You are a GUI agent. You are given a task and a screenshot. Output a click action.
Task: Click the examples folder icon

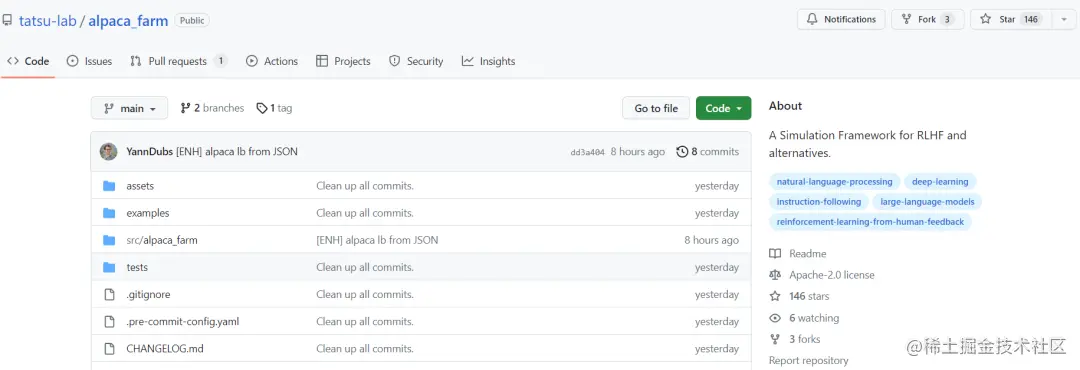click(x=109, y=213)
